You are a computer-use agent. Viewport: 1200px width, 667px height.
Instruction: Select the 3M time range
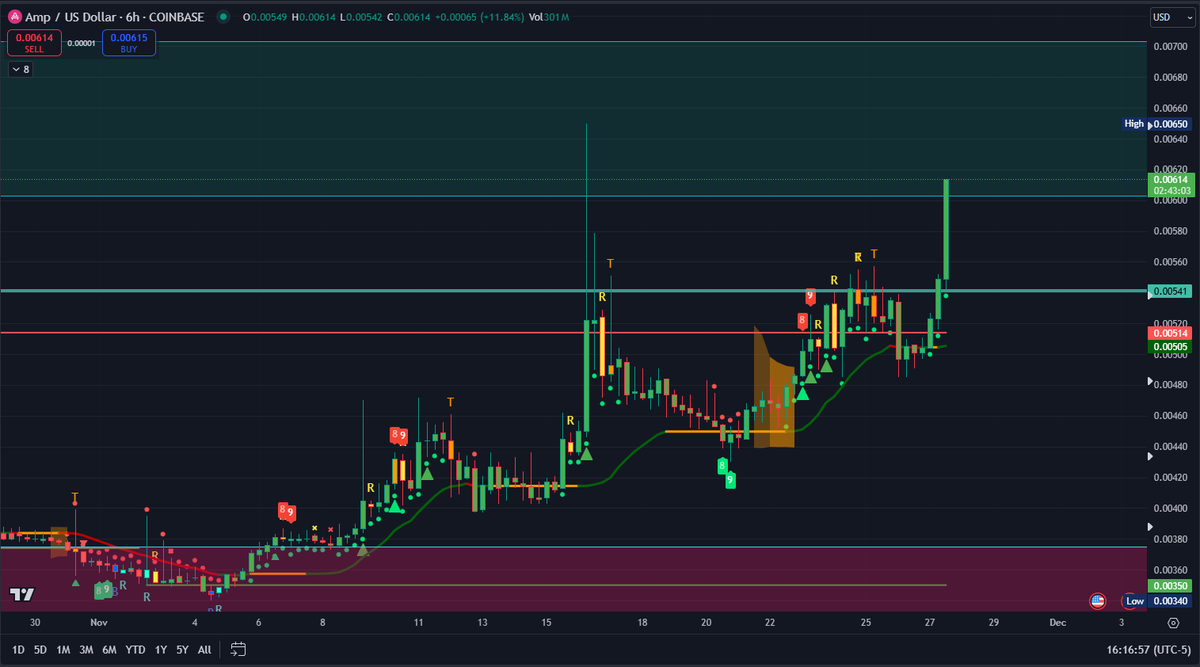[x=86, y=650]
